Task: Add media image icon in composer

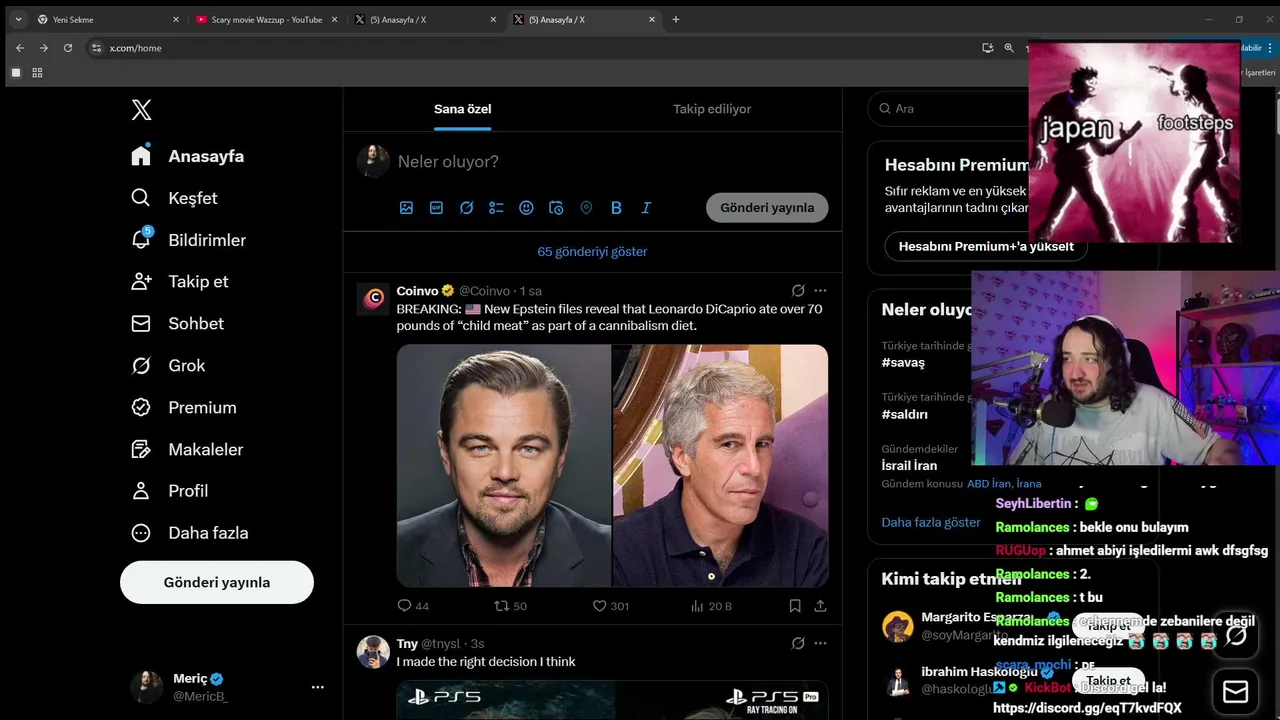Action: pos(406,208)
